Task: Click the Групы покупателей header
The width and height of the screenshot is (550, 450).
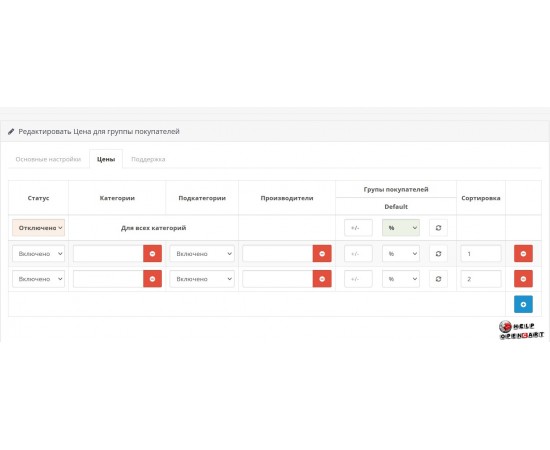Action: pos(396,189)
